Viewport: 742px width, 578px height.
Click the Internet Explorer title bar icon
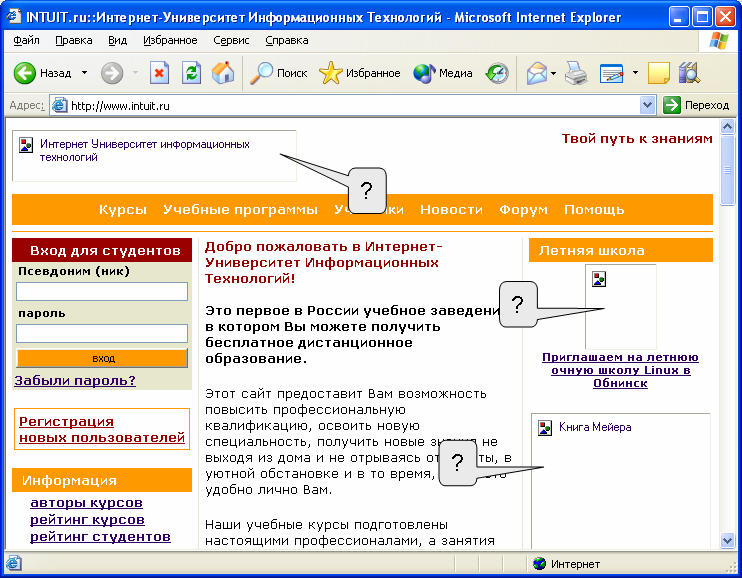(13, 17)
